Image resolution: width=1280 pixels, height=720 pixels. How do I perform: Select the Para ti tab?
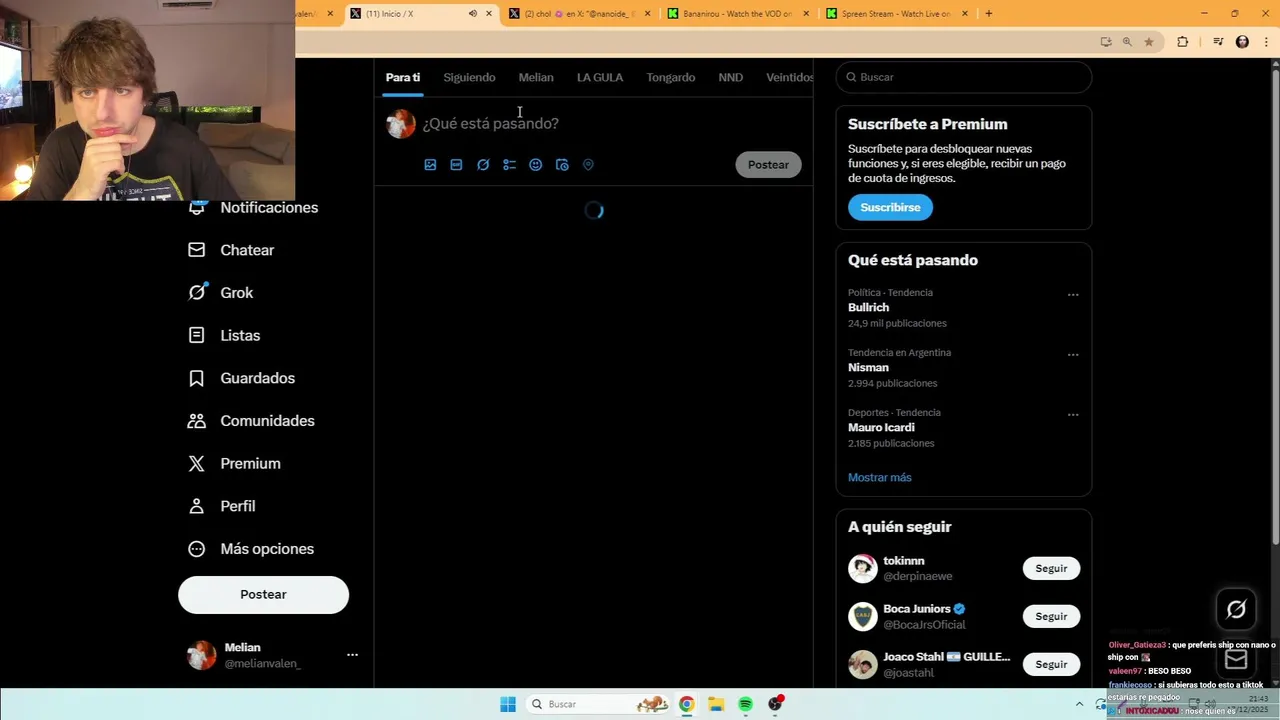[403, 77]
